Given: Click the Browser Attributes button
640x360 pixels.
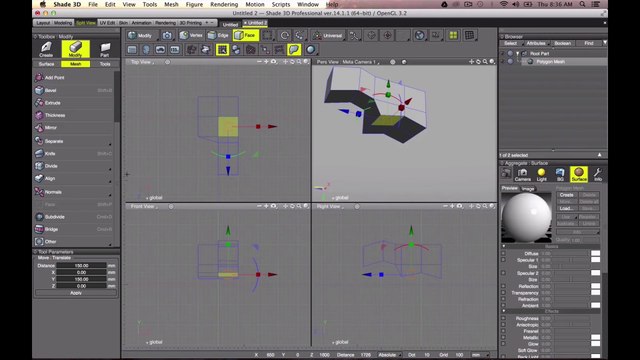Looking at the screenshot, I should (x=536, y=43).
